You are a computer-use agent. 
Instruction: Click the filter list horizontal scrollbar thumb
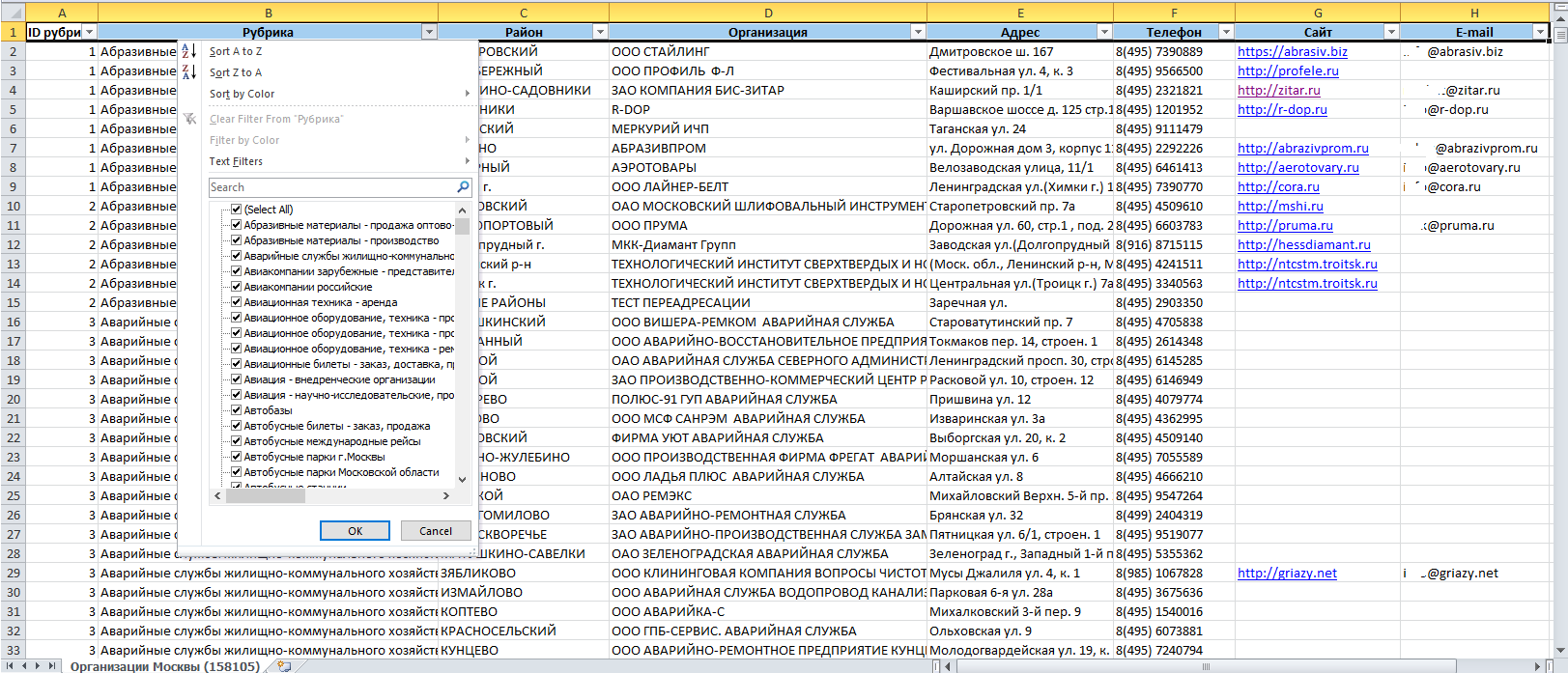point(266,495)
